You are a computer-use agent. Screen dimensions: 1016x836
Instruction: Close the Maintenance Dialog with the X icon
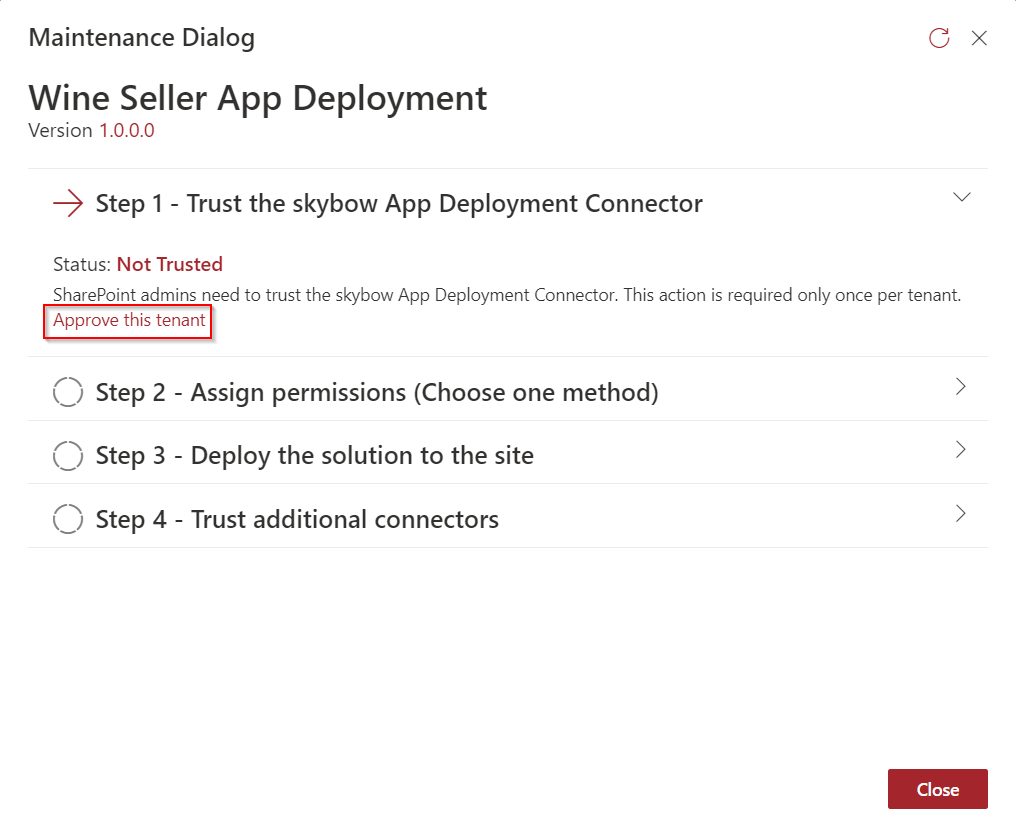click(x=979, y=38)
